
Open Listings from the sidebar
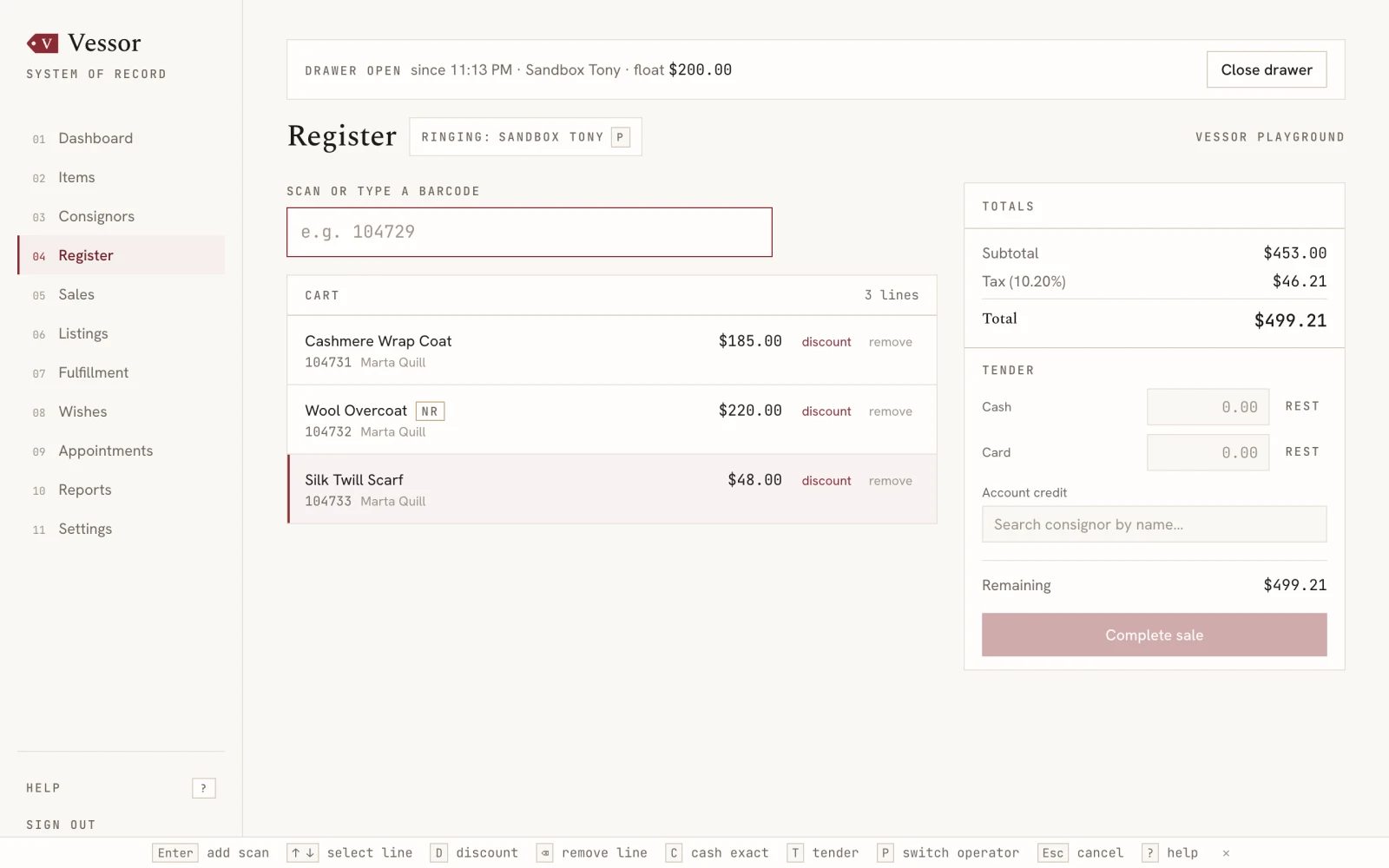coord(121,333)
